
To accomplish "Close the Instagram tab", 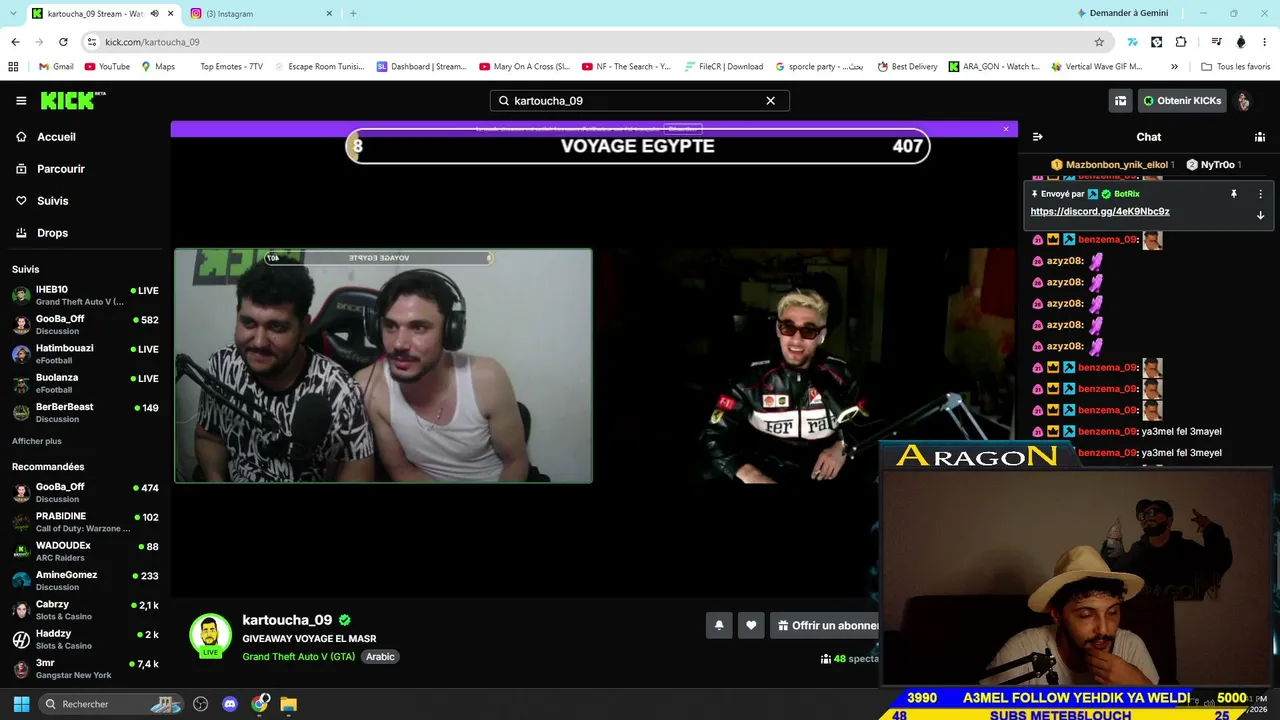I will (x=329, y=14).
